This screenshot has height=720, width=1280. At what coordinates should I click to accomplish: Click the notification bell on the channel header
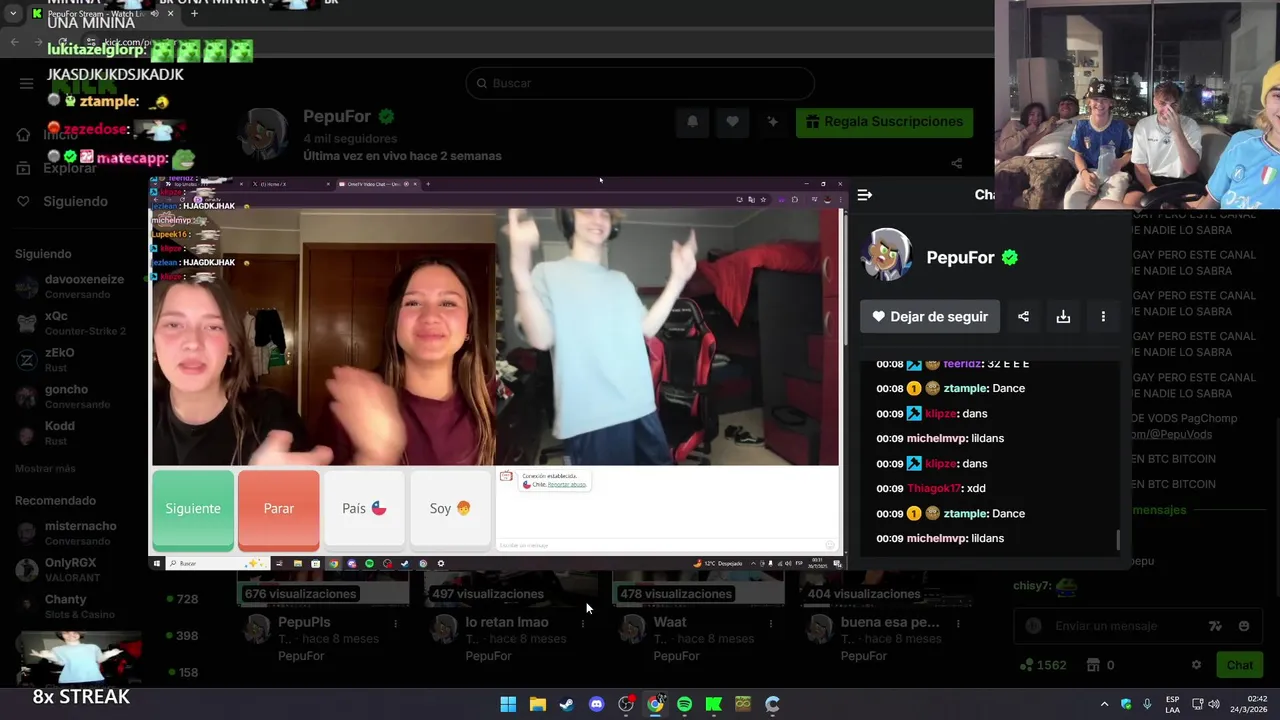(692, 121)
